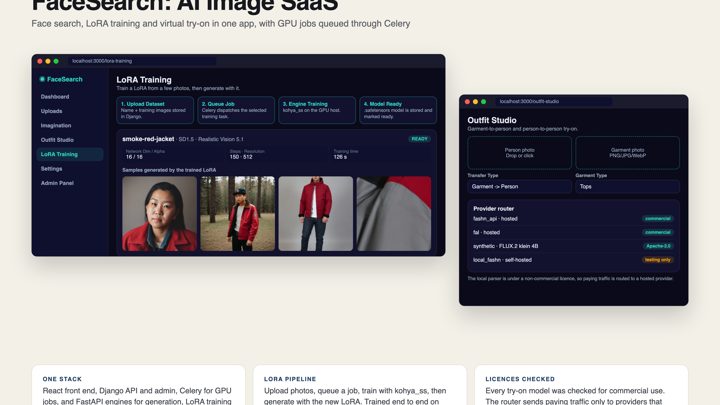The image size is (720, 405).
Task: Select the '4. Model Ready' step card
Action: pos(398,110)
